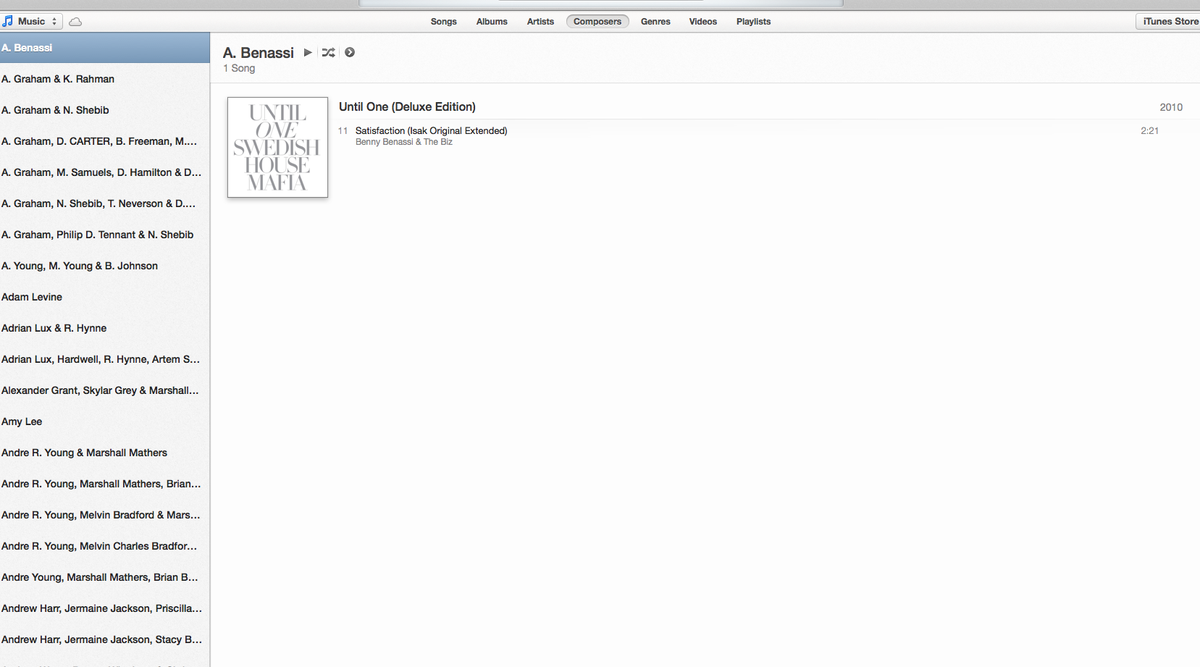
Task: Click the music note library icon
Action: pos(9,21)
